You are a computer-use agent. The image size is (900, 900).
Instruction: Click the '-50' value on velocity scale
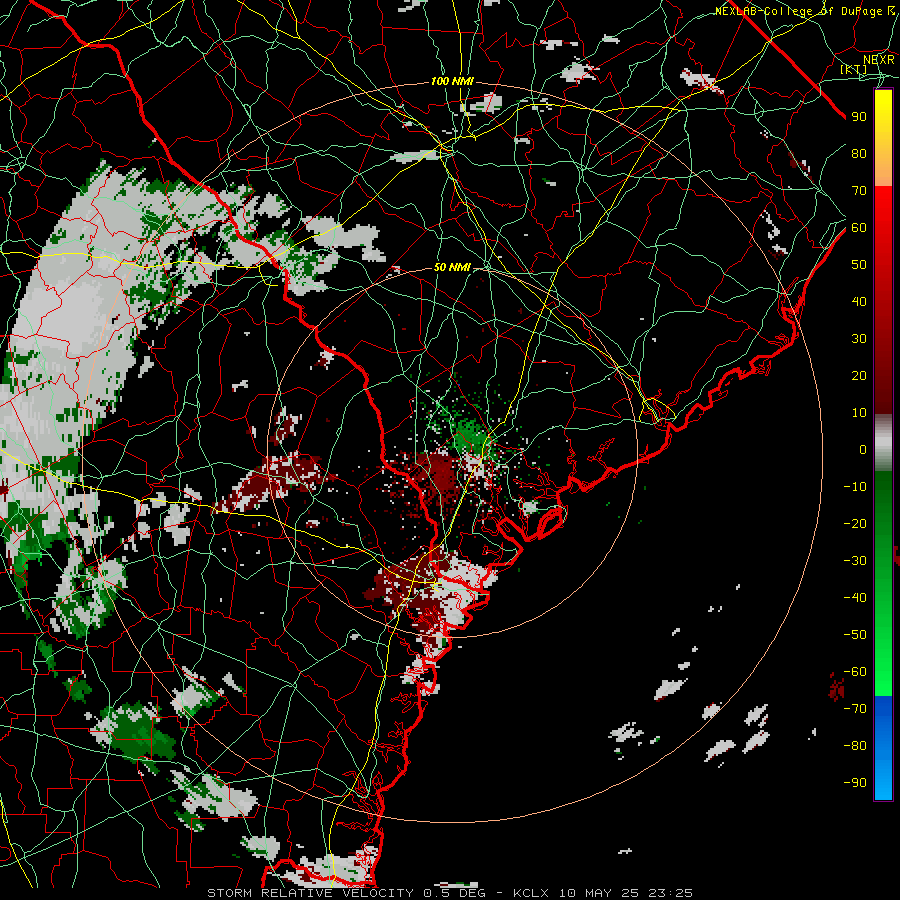(855, 635)
